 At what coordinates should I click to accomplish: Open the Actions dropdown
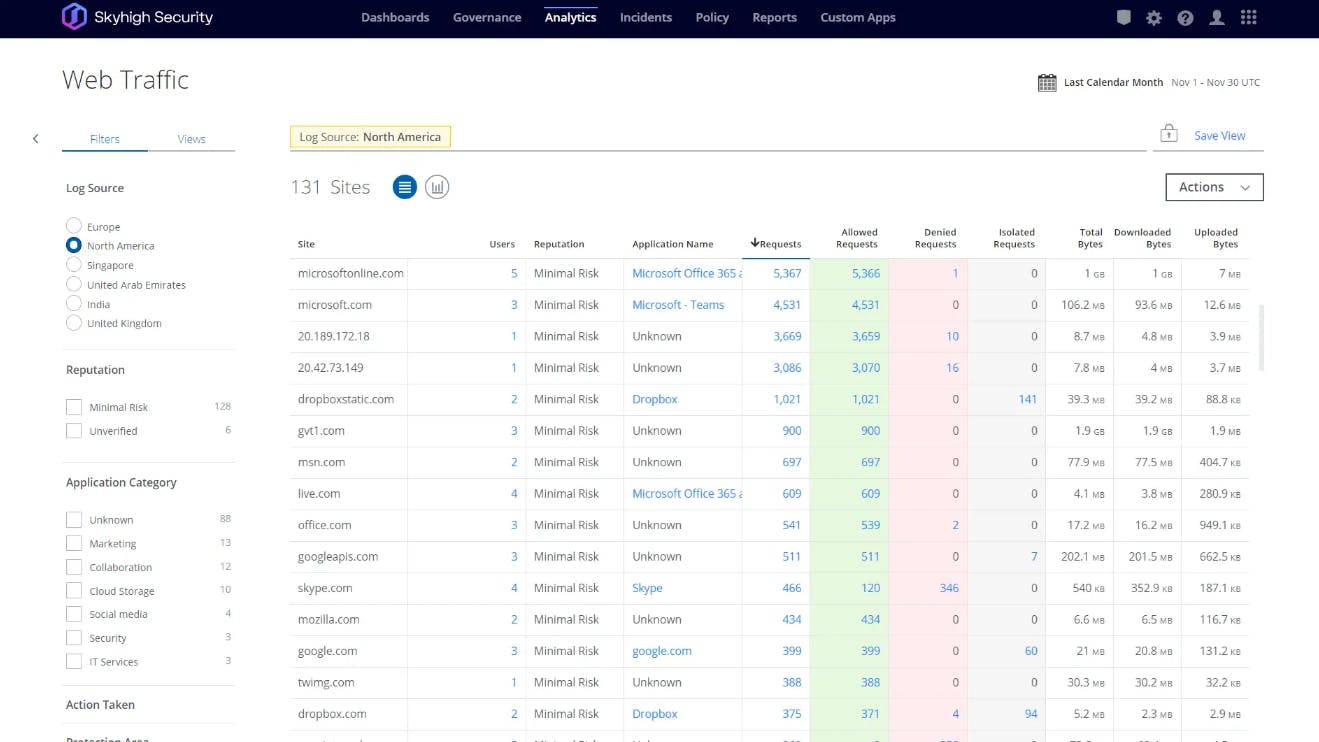point(1214,187)
